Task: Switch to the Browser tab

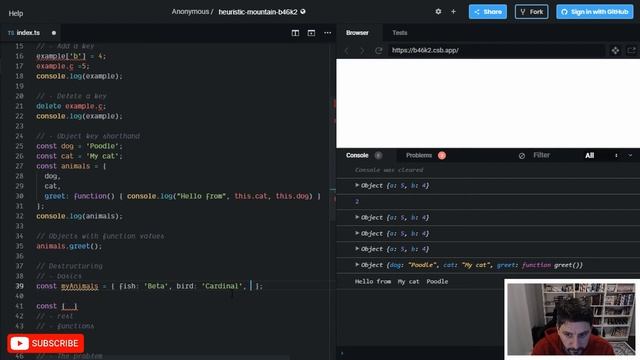Action: [x=357, y=33]
